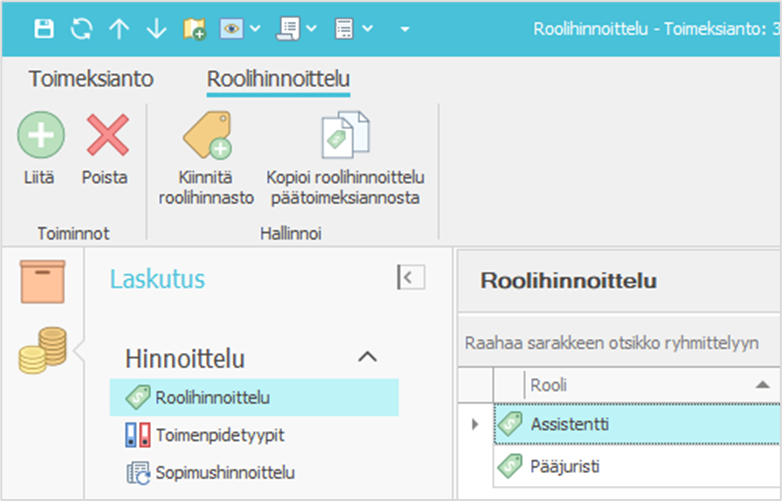
Task: Open the archive box sidebar section
Action: coord(43,282)
